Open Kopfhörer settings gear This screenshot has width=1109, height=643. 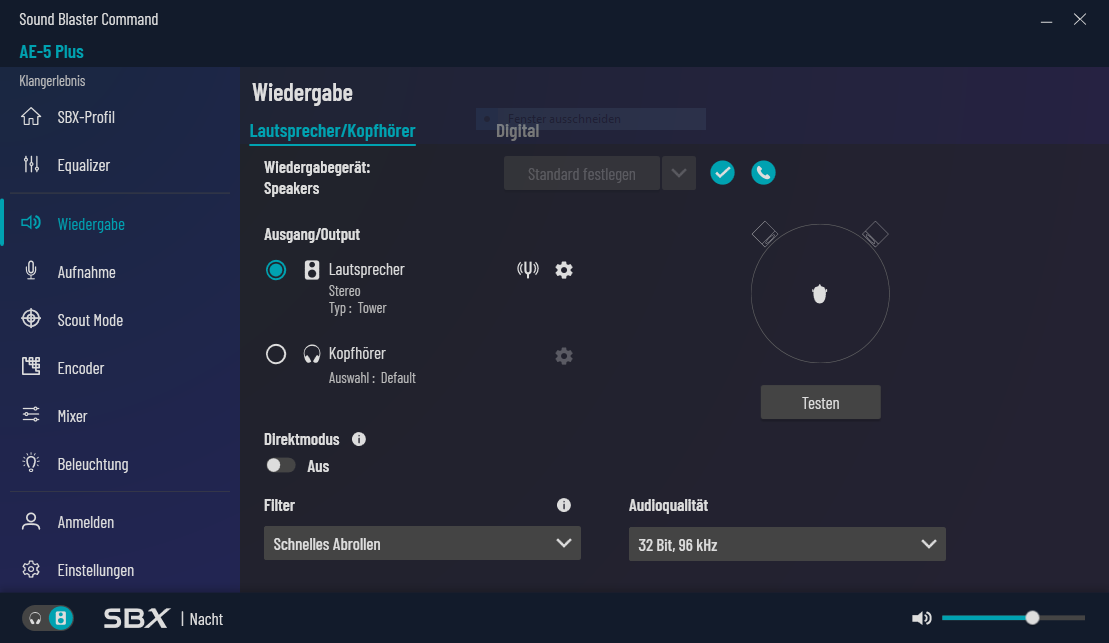click(564, 356)
